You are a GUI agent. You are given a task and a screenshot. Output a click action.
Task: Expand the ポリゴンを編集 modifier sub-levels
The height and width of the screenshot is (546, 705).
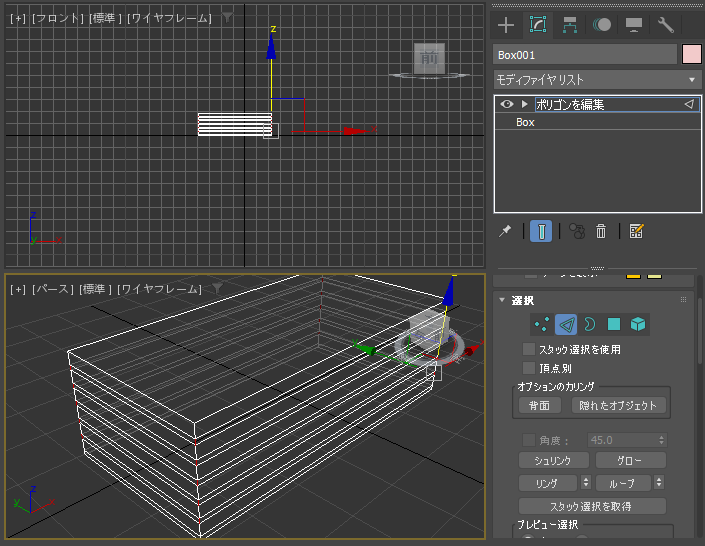[x=524, y=104]
